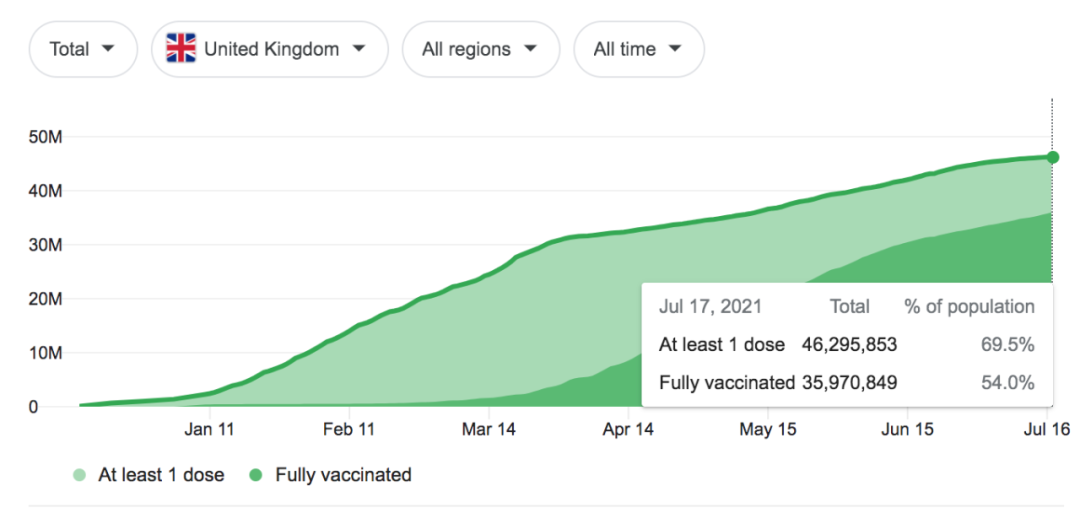Click the Fully vaccinated legend dot
The width and height of the screenshot is (1080, 508).
(256, 475)
